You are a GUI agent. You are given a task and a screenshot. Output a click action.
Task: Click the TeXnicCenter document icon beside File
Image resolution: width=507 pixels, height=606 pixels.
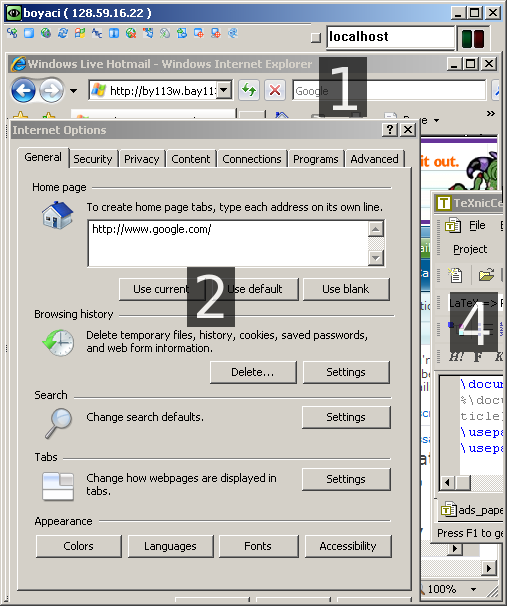[453, 225]
